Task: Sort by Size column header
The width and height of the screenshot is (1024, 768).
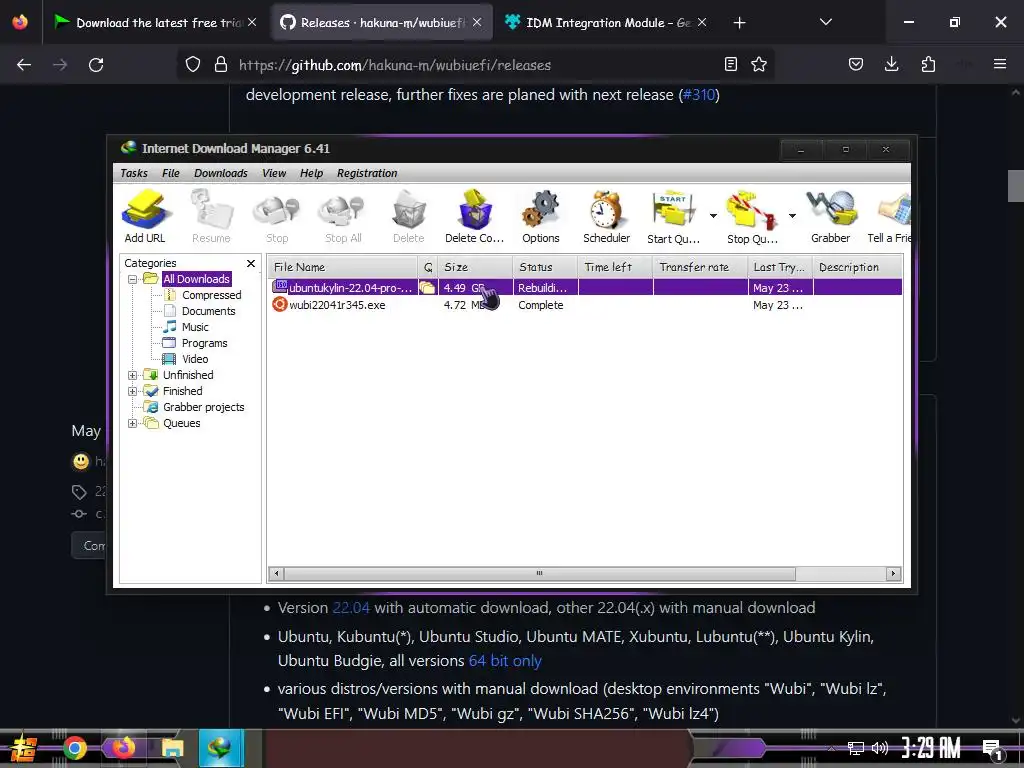Action: coord(475,267)
